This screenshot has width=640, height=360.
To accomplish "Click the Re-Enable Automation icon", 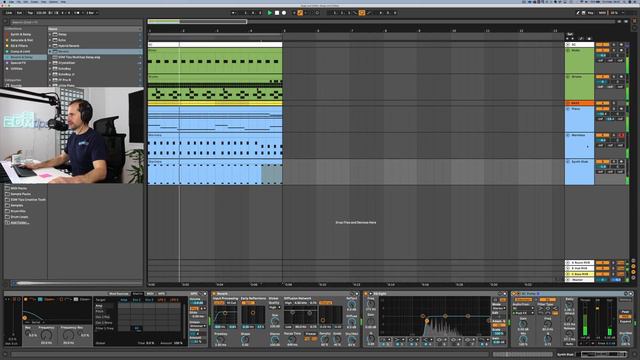I will coord(306,13).
